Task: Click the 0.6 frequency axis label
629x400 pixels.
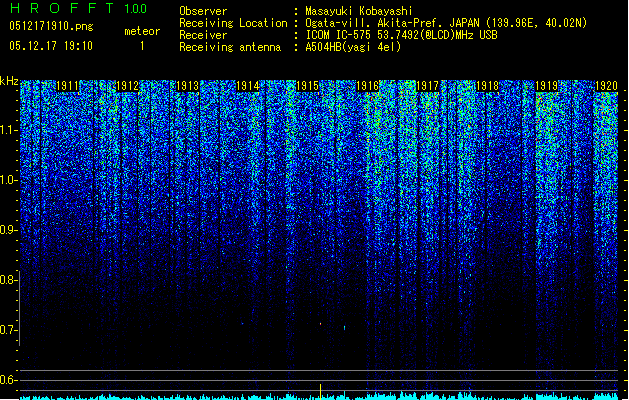Action: (9, 380)
